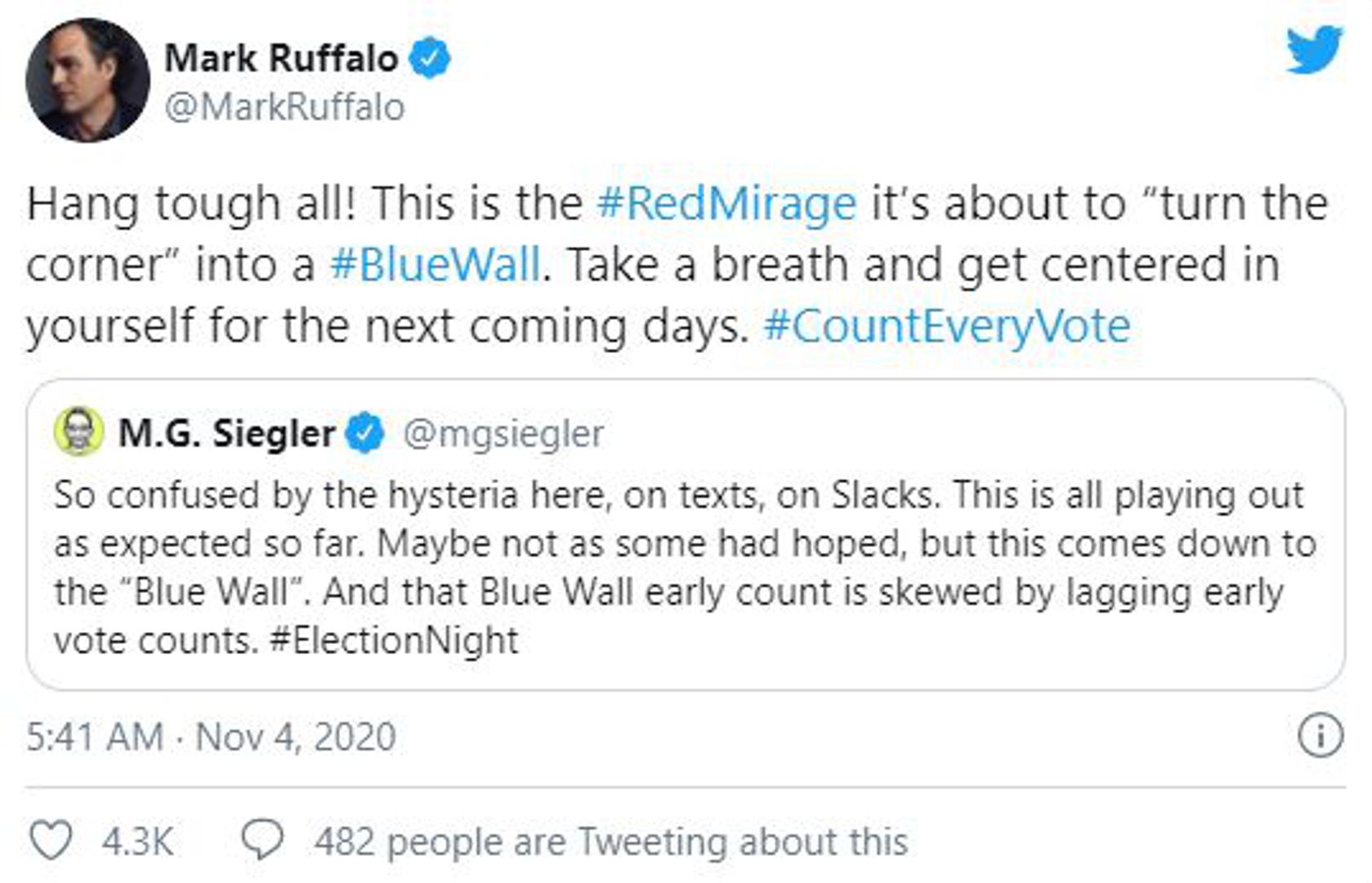The height and width of the screenshot is (883, 1372).
Task: Click the verified badge beside M.G. Siegler
Action: pos(364,433)
